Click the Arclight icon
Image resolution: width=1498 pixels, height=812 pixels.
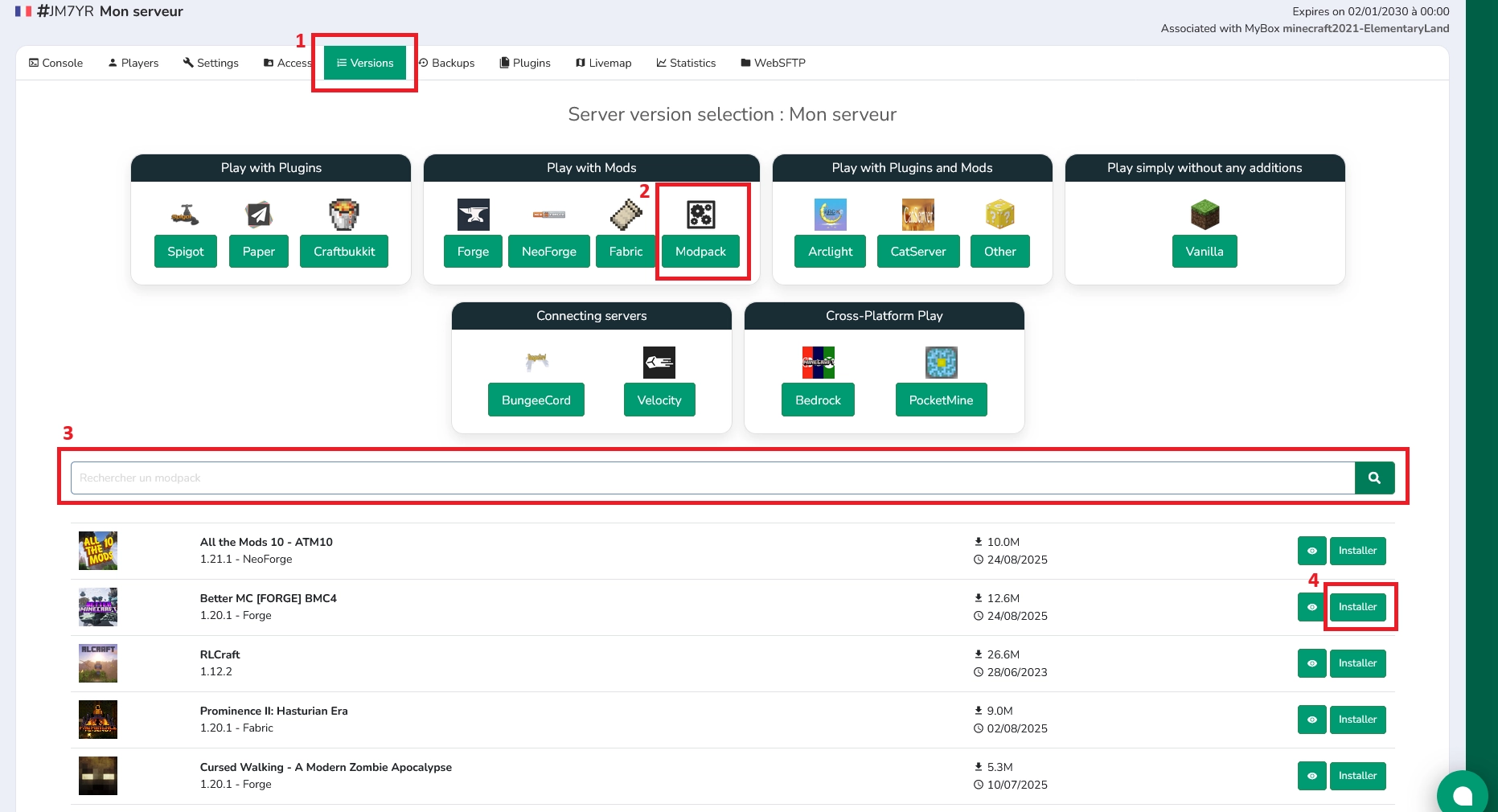(831, 215)
